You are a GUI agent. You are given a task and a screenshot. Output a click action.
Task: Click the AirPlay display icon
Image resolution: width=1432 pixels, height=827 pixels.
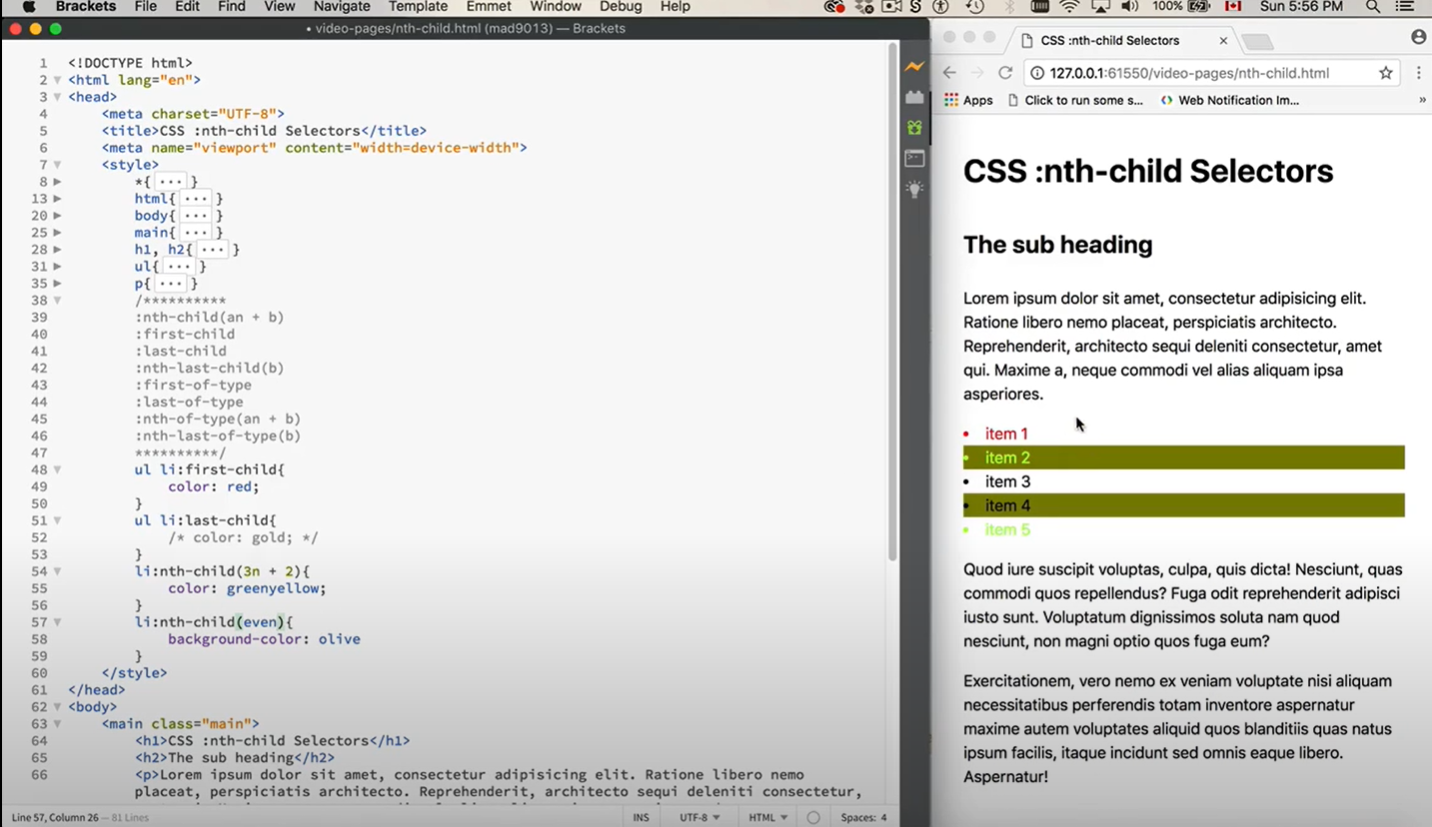pos(1100,7)
